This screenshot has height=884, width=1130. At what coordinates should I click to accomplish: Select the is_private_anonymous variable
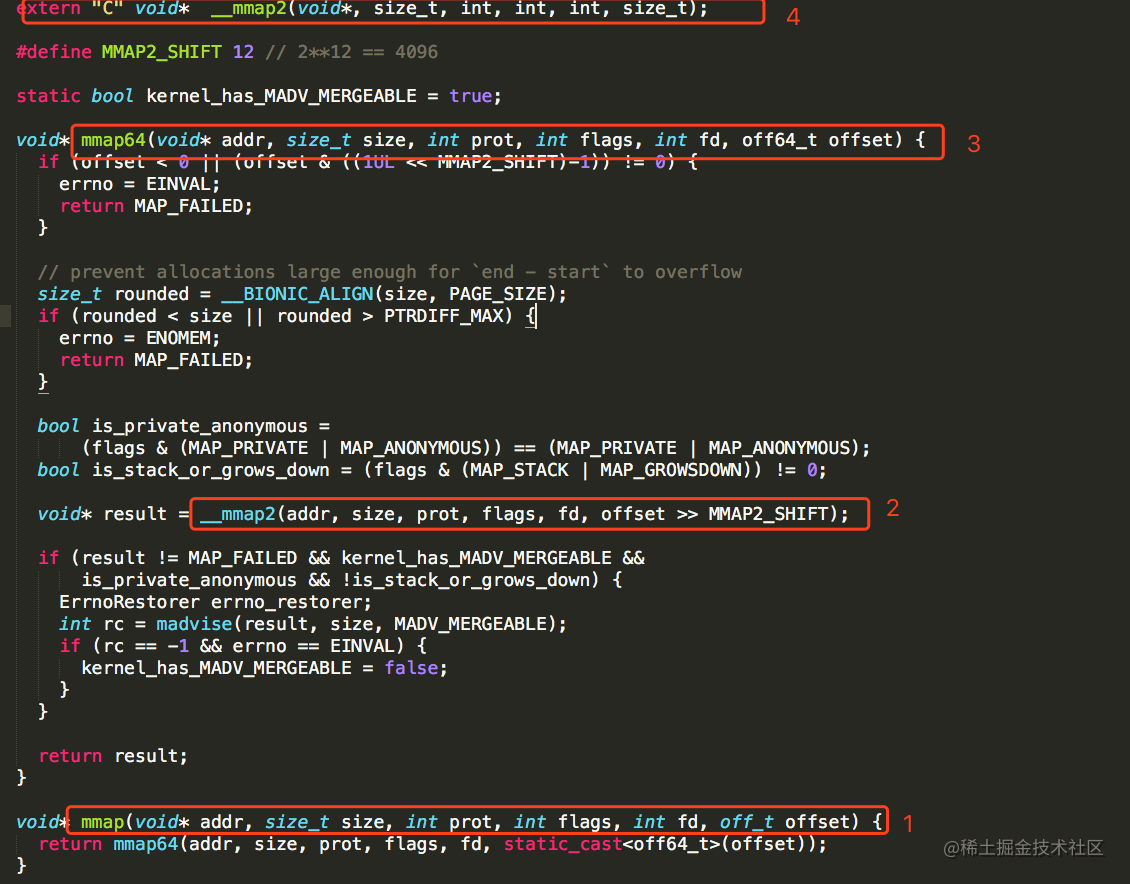pos(196,425)
